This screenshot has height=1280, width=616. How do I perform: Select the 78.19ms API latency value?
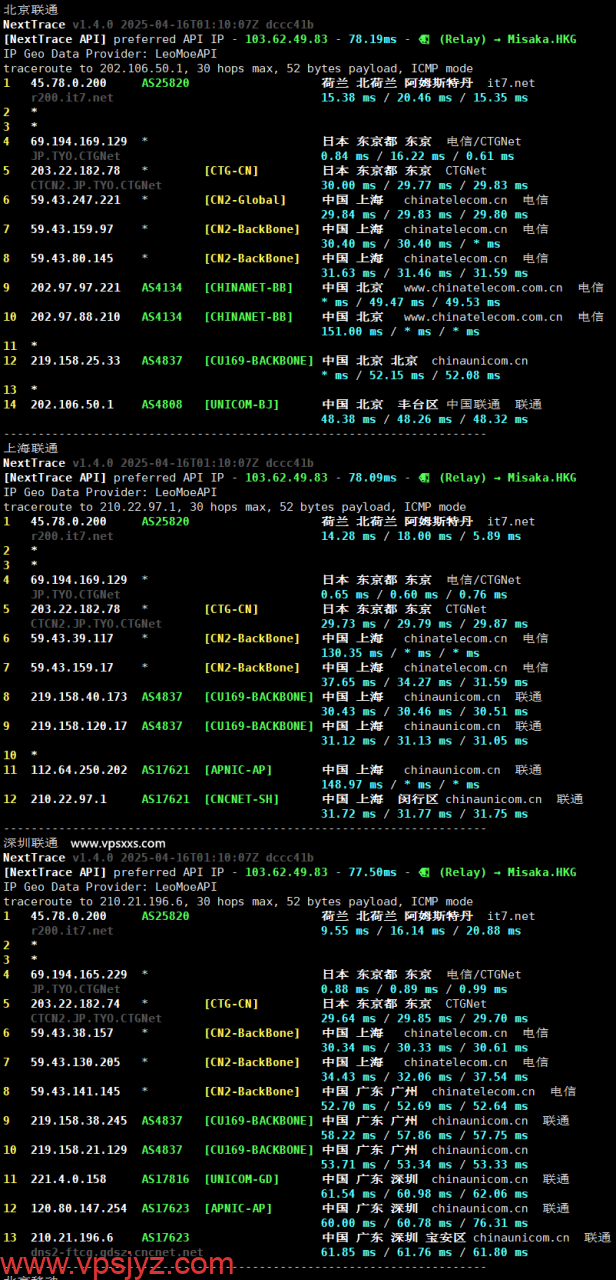pyautogui.click(x=372, y=39)
